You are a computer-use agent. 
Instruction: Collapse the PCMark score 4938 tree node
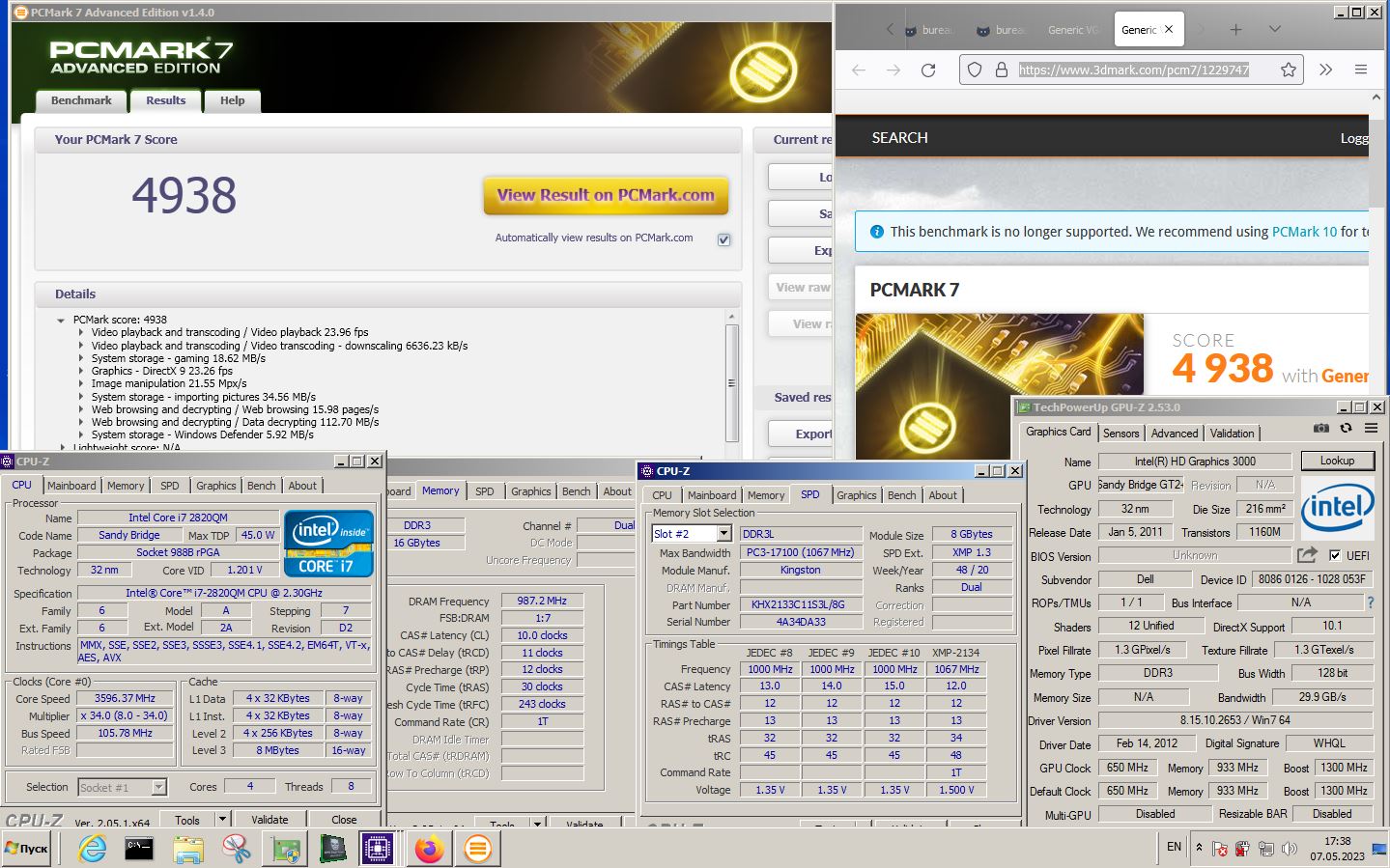[x=61, y=320]
